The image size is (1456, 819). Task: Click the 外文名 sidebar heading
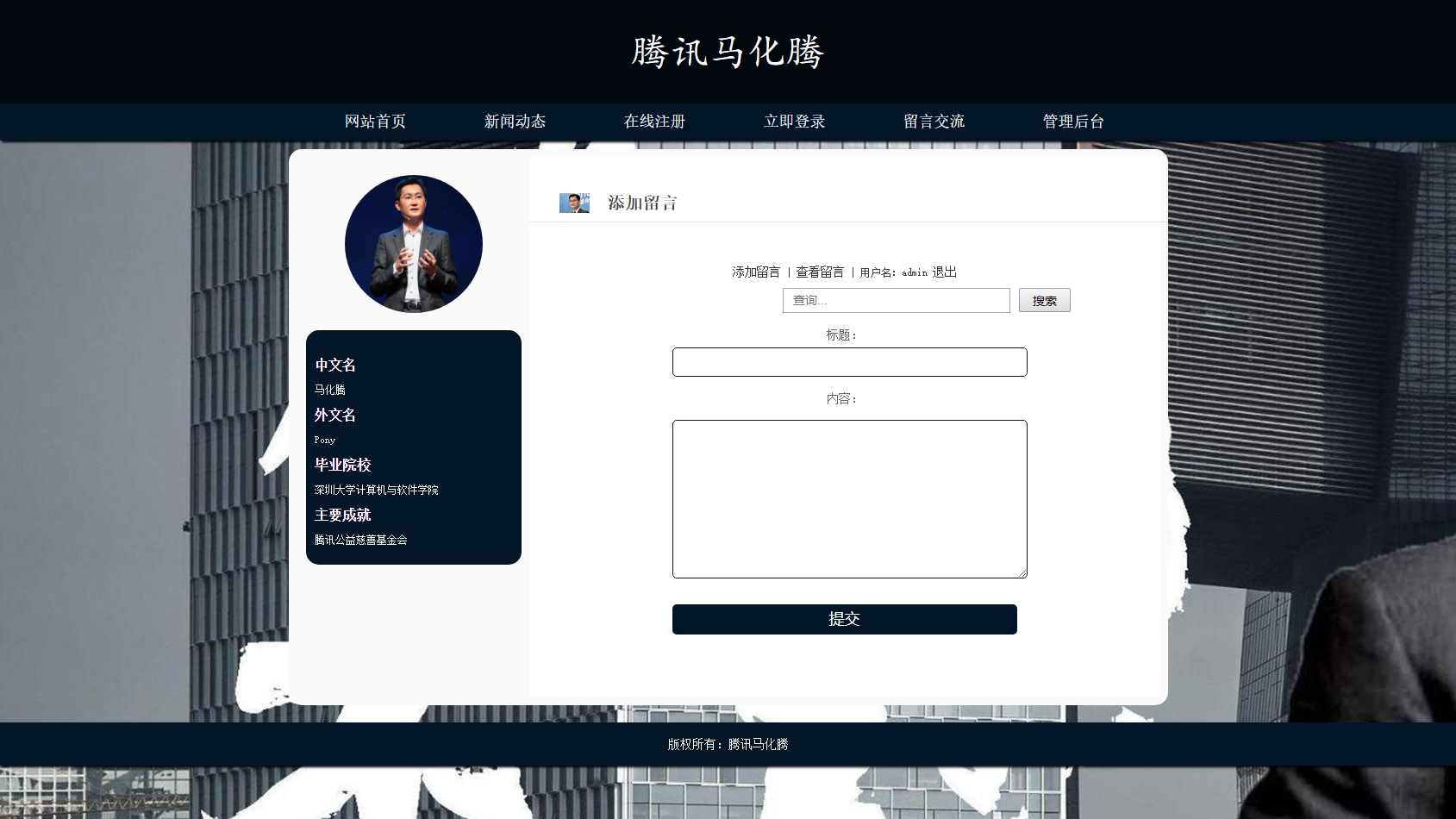(335, 415)
